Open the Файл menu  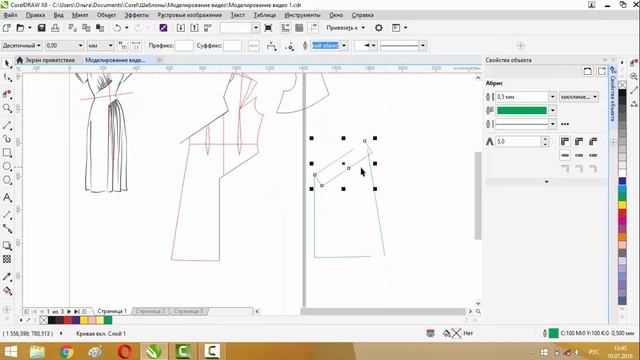(10, 15)
